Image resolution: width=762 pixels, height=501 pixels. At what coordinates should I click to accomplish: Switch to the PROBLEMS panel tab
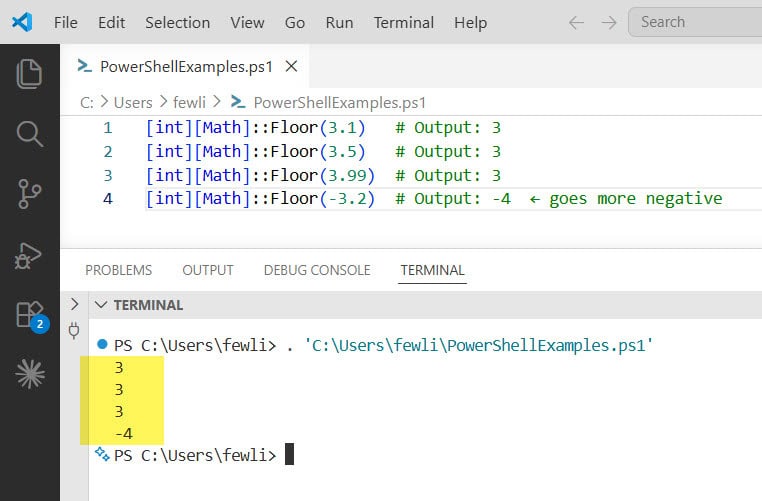[x=119, y=270]
